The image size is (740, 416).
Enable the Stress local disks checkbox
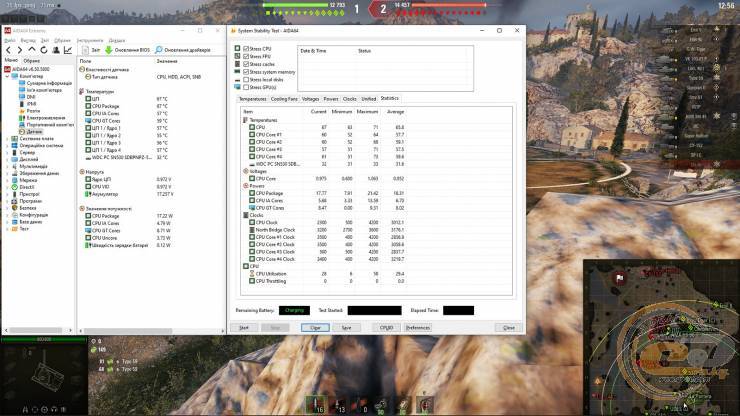pos(246,80)
